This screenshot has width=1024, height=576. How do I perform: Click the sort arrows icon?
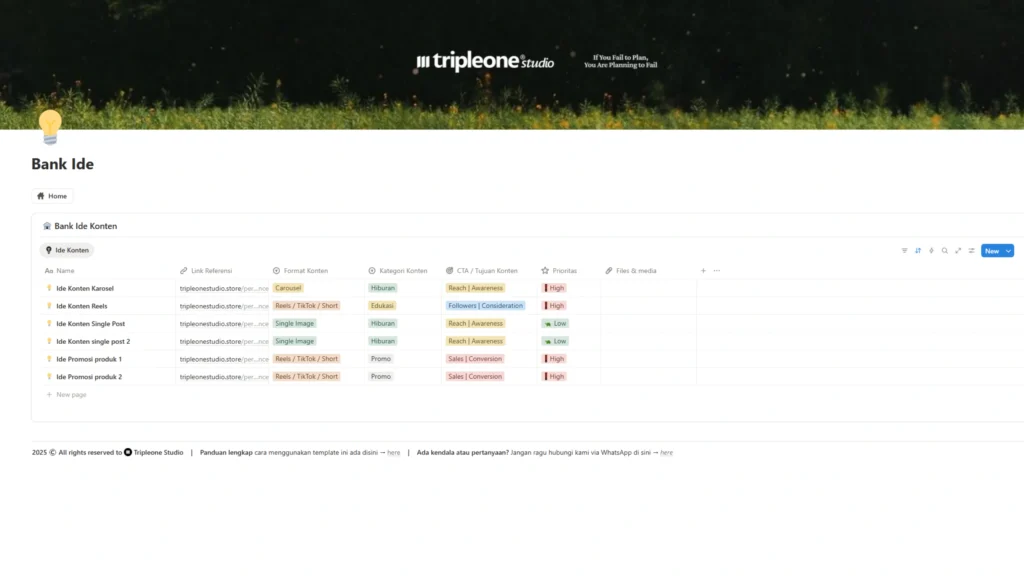pos(918,251)
